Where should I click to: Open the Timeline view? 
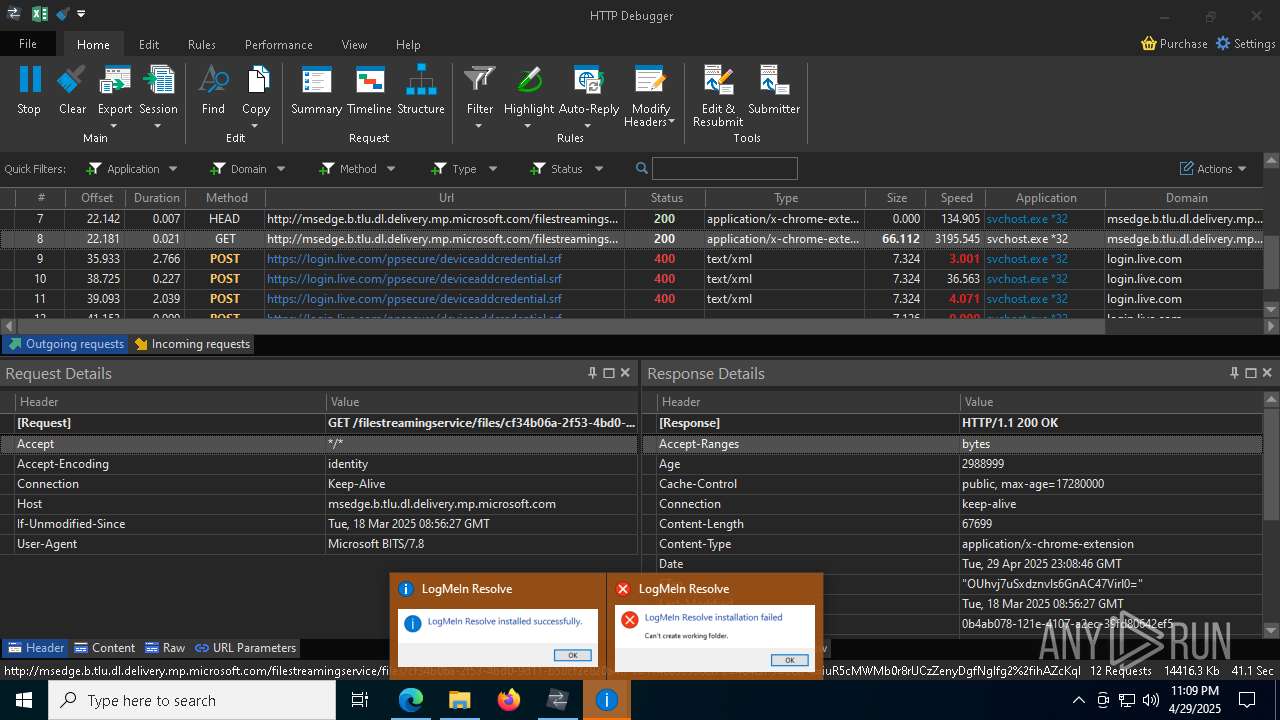[369, 90]
